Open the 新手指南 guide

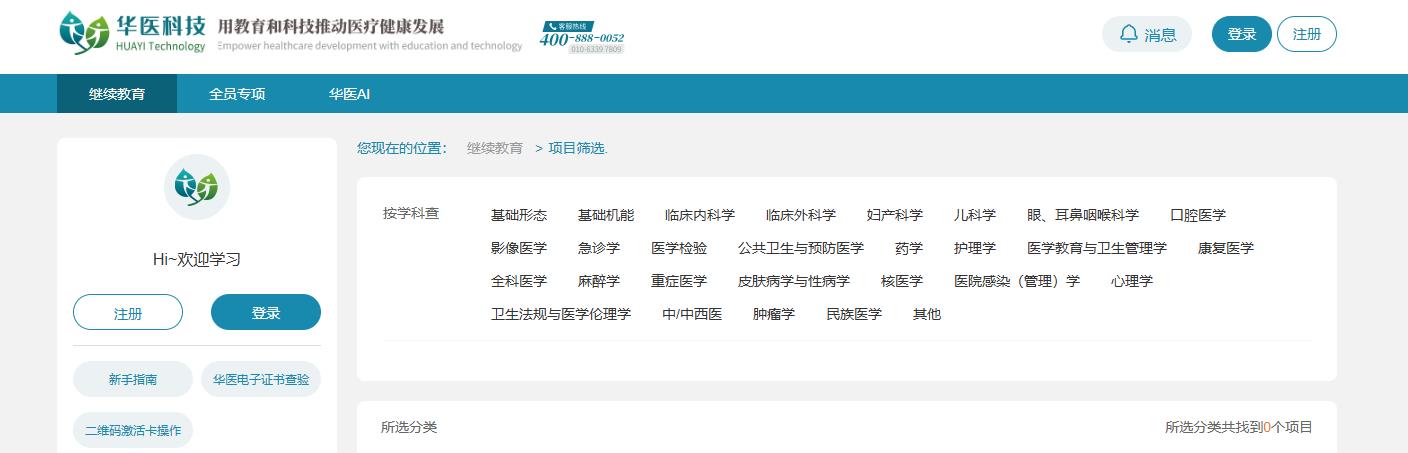(132, 380)
